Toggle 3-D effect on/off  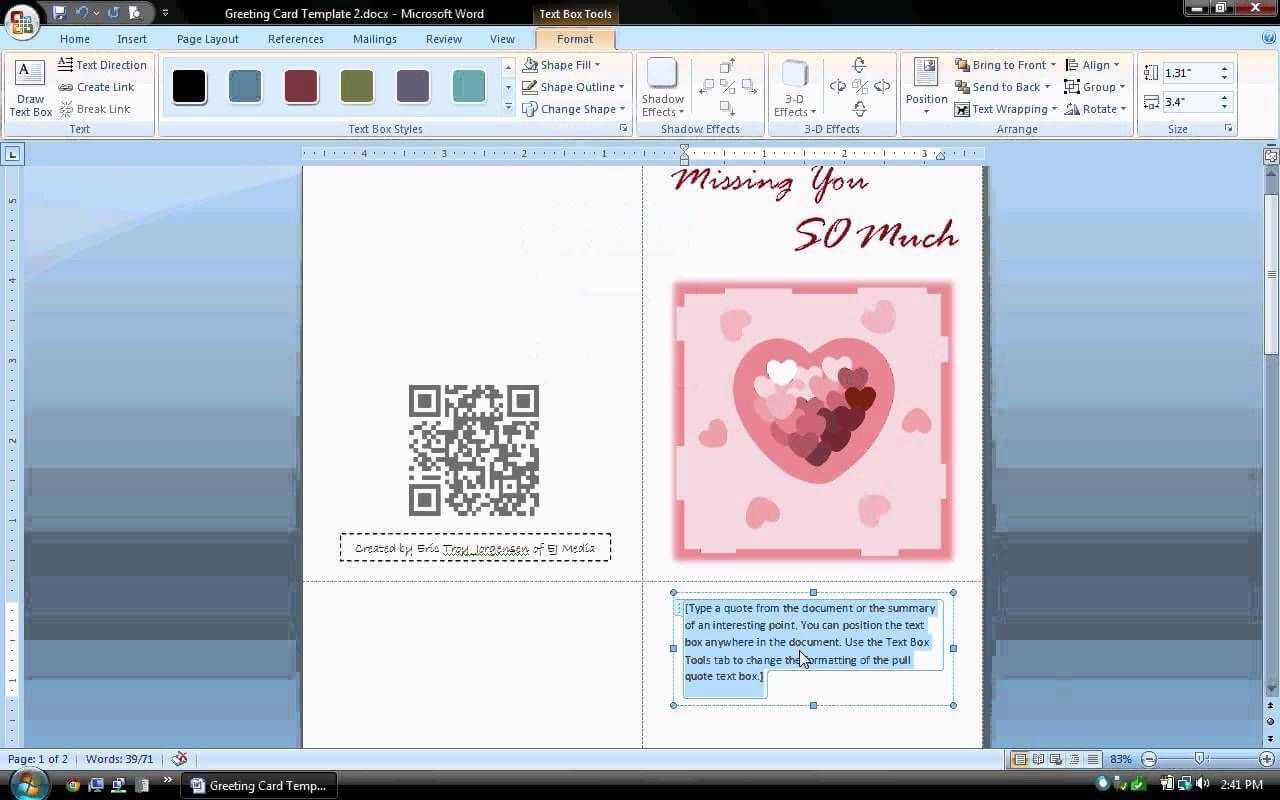coord(859,87)
